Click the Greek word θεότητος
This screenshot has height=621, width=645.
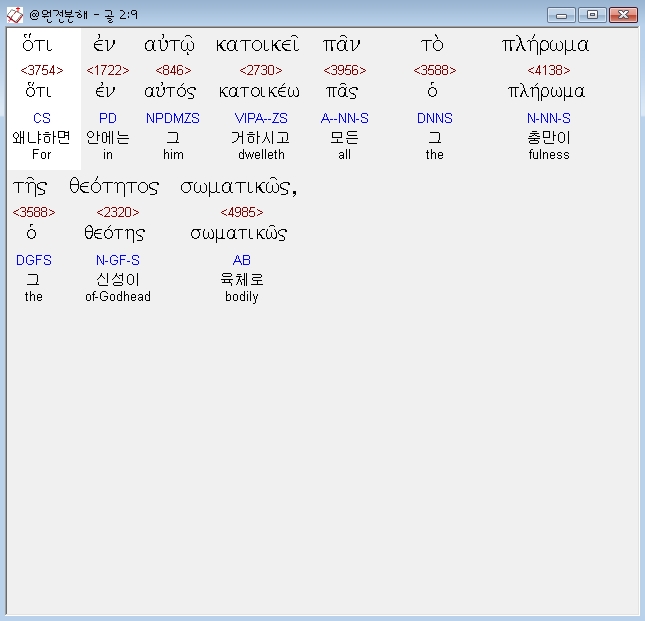tap(114, 187)
